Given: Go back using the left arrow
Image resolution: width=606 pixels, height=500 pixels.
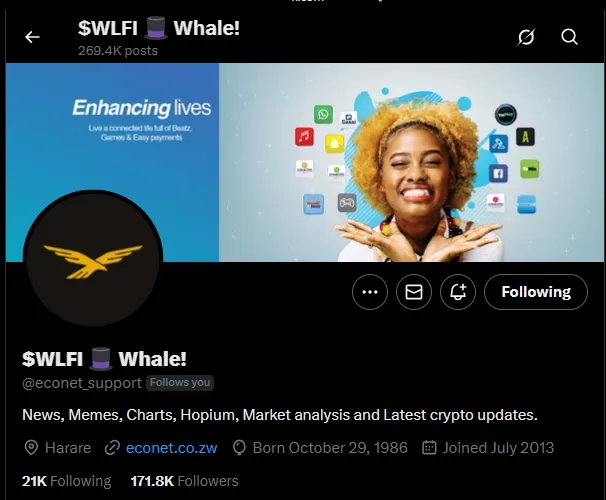Looking at the screenshot, I should click(x=32, y=37).
